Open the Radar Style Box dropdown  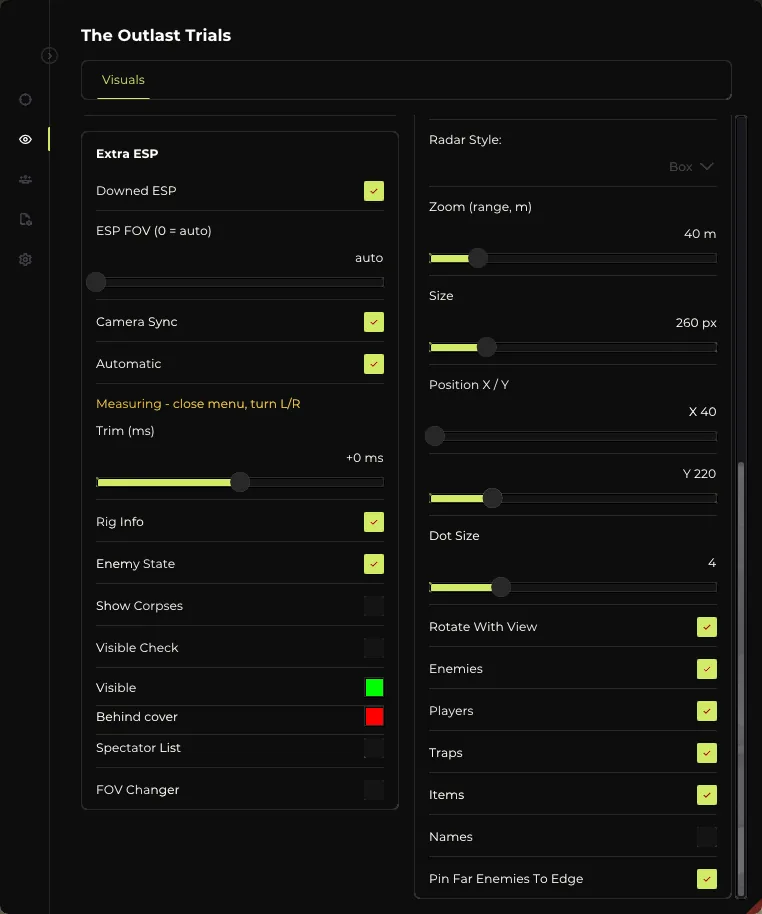pos(691,167)
